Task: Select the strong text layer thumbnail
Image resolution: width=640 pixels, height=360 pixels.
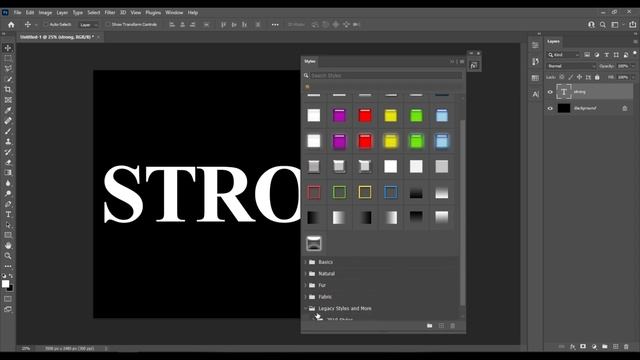Action: [x=564, y=92]
